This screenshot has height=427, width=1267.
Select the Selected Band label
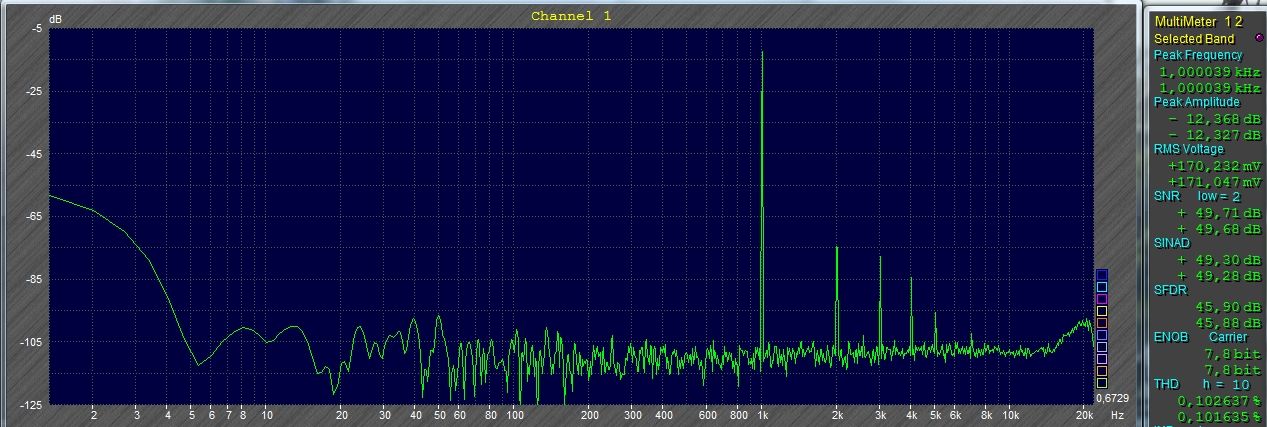(1194, 38)
